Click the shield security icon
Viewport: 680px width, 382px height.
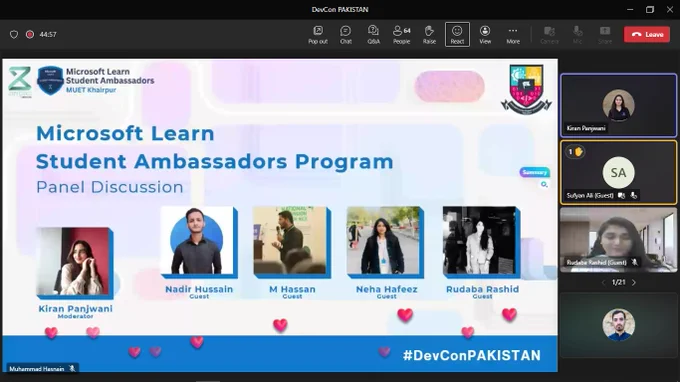[14, 34]
